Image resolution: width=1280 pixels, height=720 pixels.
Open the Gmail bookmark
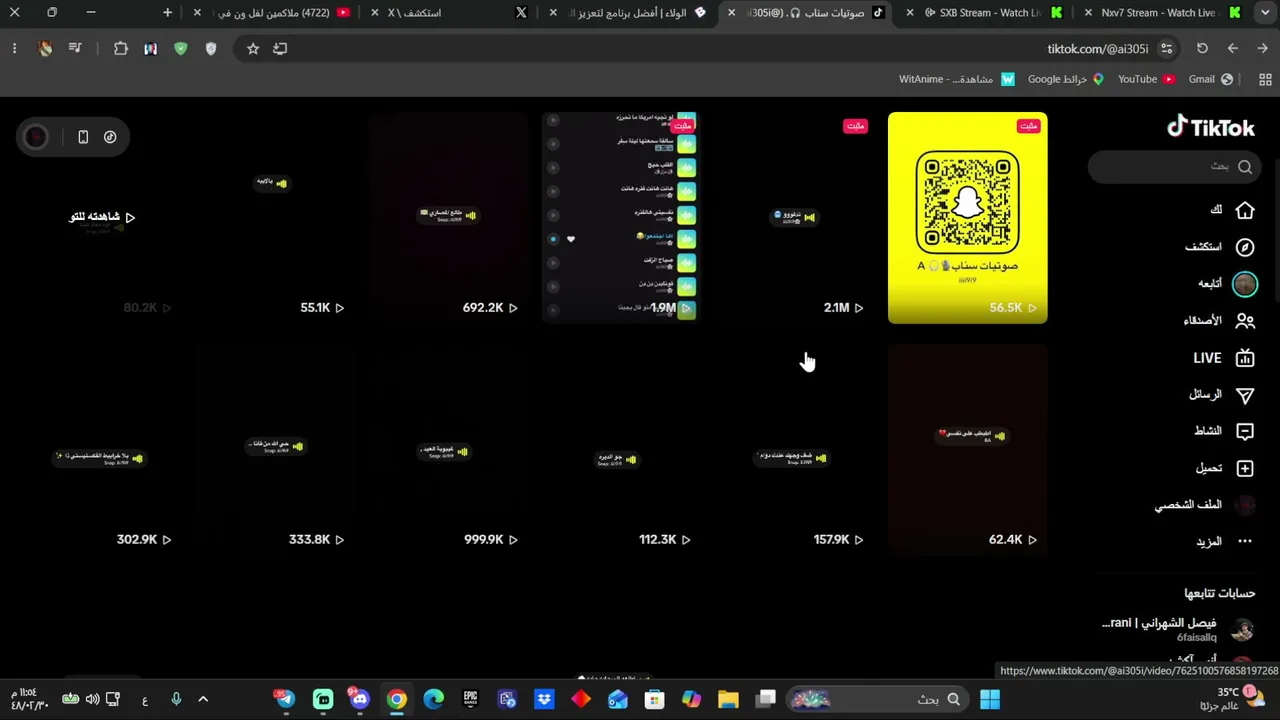[1210, 79]
